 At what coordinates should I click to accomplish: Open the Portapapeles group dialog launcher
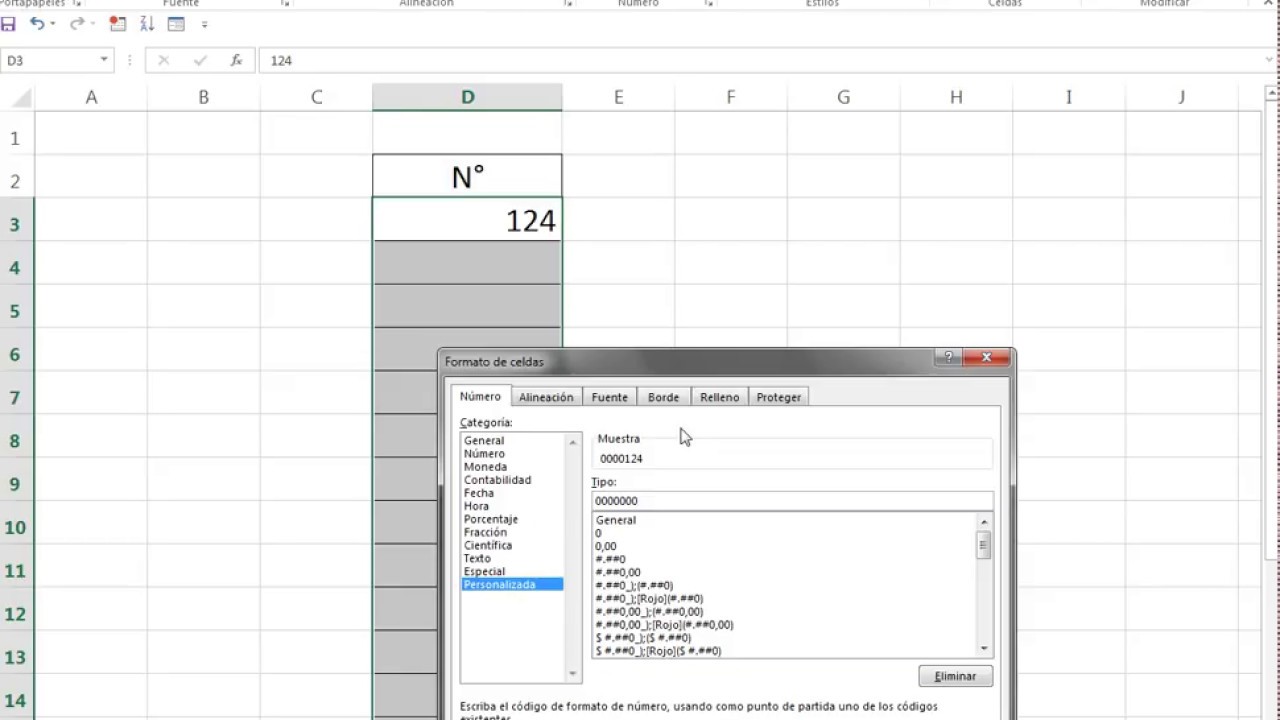(x=77, y=4)
